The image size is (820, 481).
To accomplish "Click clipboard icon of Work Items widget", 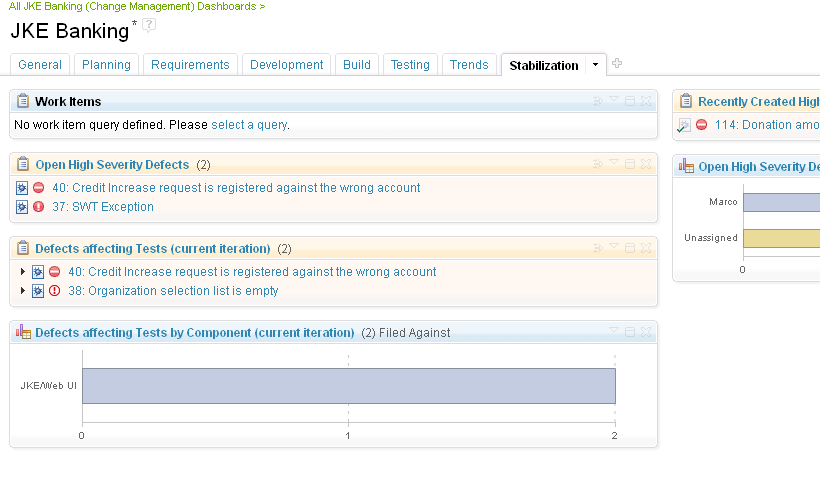I will [x=23, y=101].
